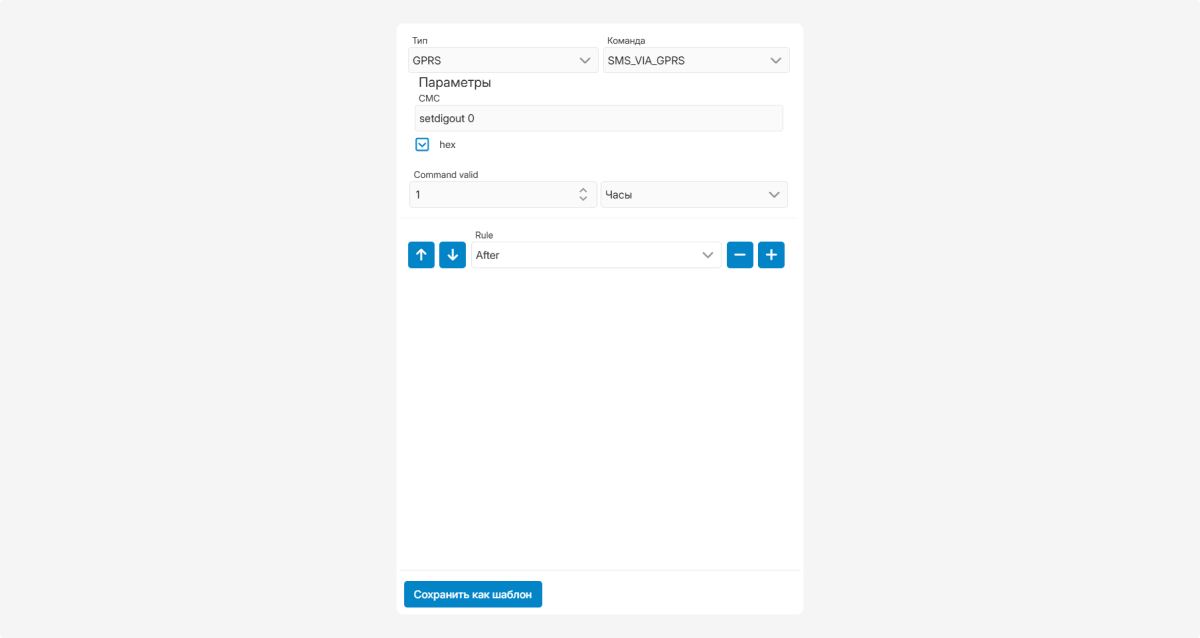Focus the СМС text field with setdigout 0

598,118
